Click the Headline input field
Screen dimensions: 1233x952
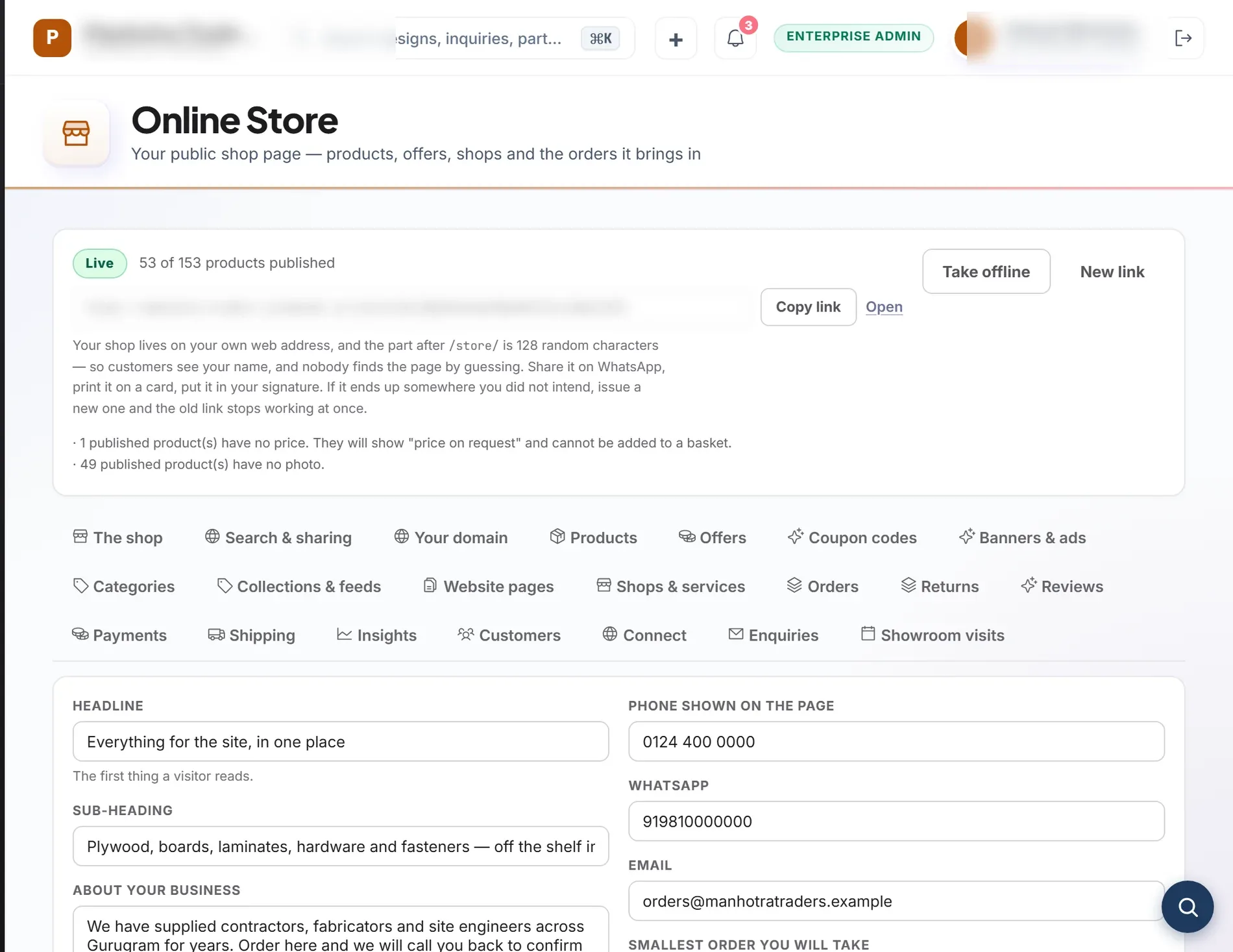pyautogui.click(x=341, y=741)
